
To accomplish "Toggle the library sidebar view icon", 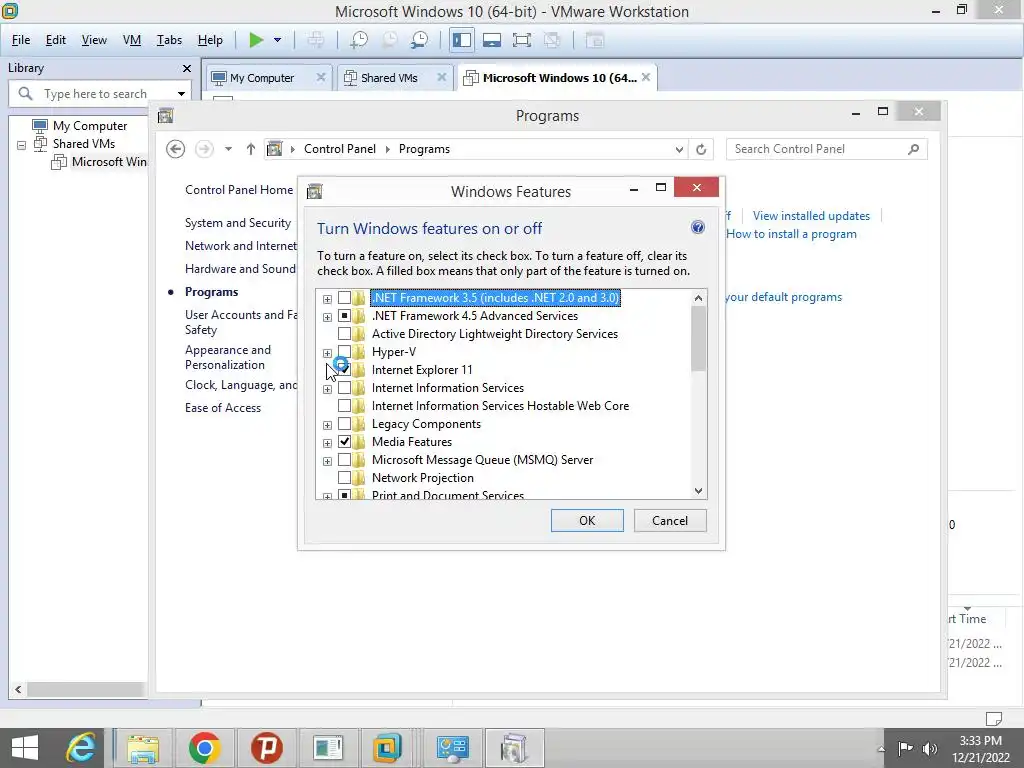I will point(462,40).
